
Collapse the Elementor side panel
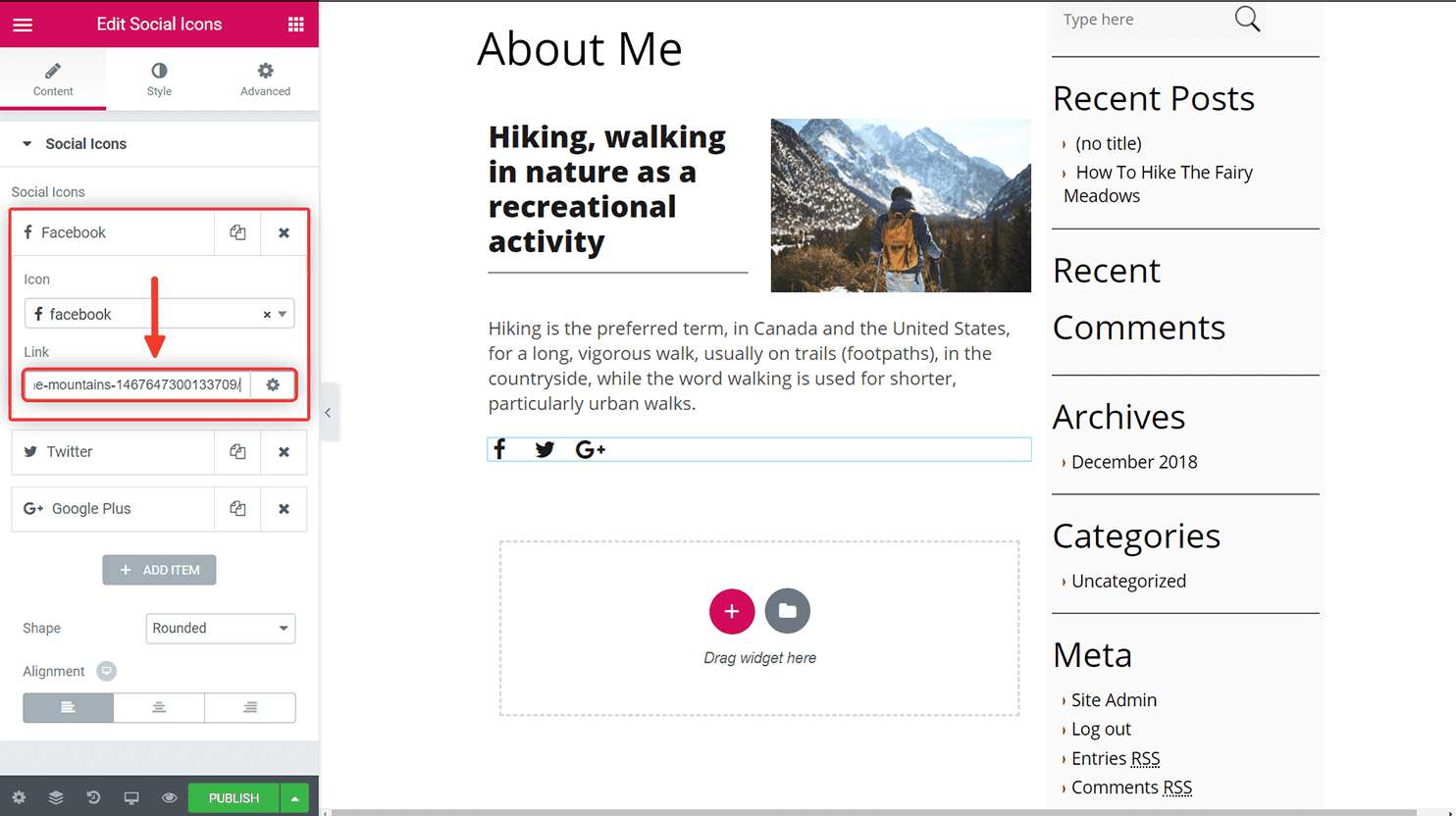click(328, 413)
